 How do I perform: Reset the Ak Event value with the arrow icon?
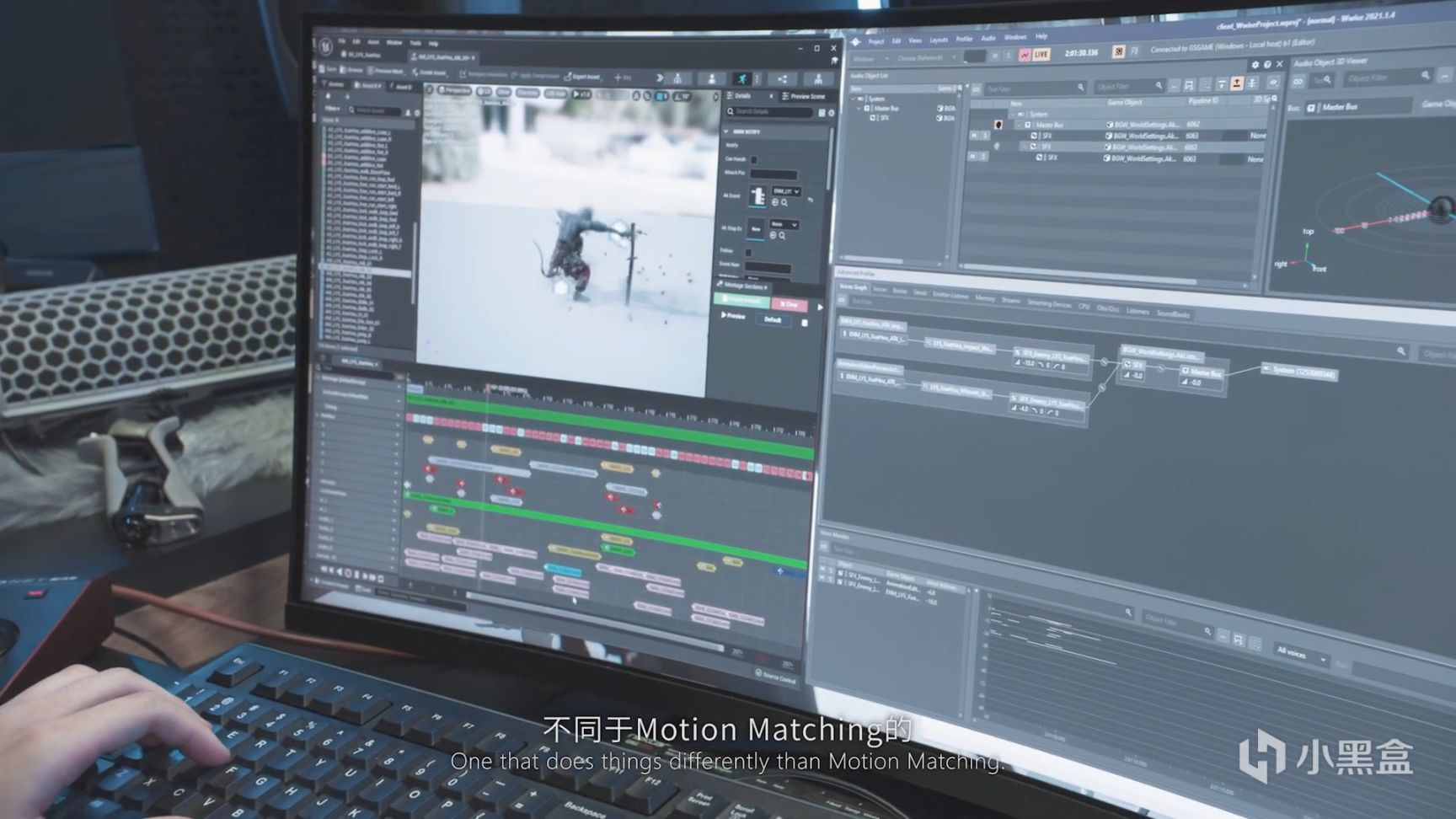811,201
